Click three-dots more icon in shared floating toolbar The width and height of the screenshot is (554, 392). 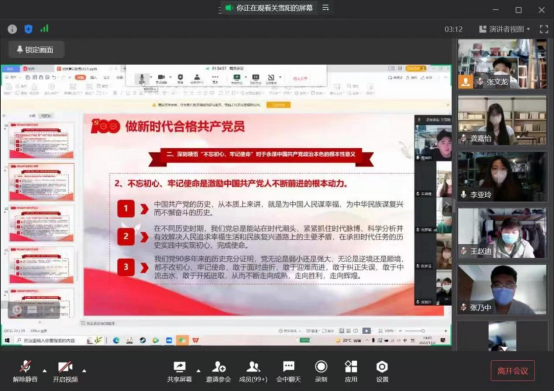215,78
